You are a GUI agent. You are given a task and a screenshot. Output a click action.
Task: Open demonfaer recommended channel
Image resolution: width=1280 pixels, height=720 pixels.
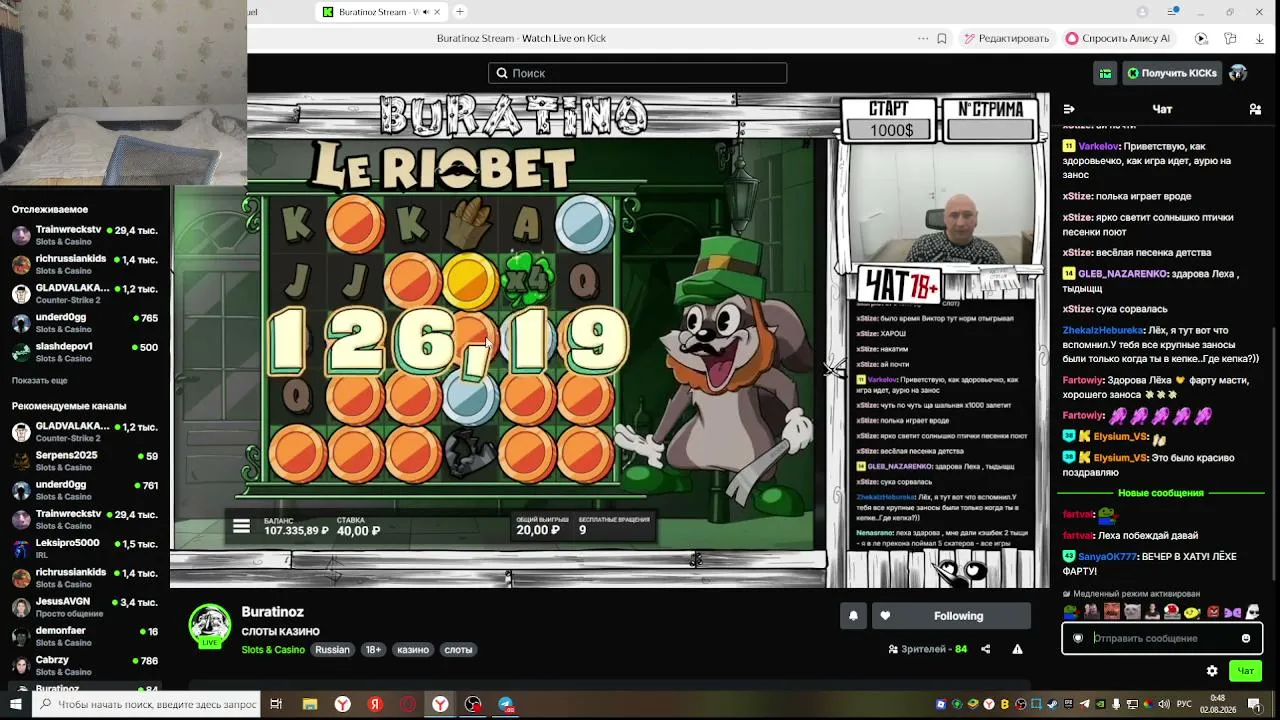click(x=85, y=635)
